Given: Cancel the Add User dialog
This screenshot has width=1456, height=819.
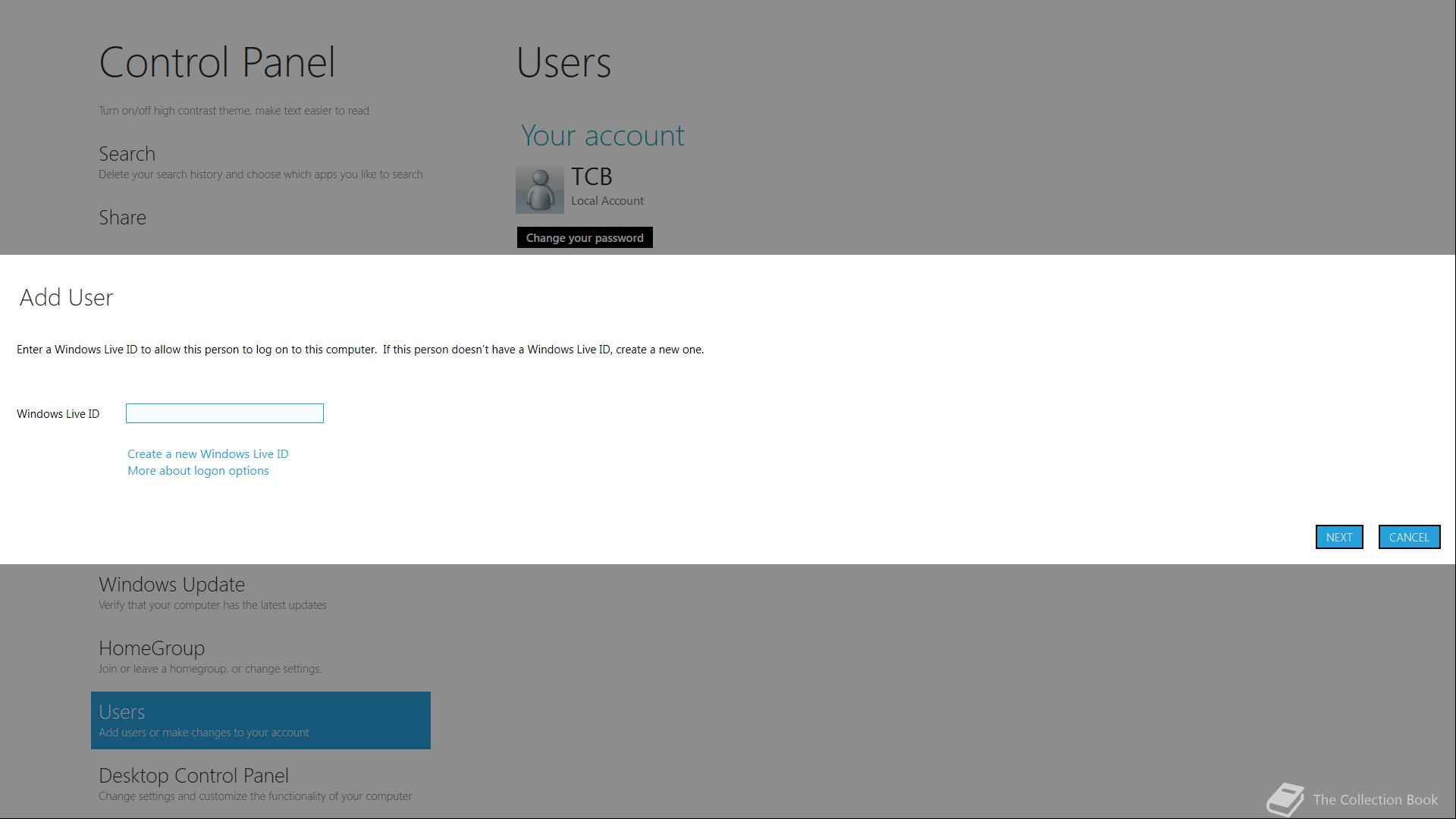Looking at the screenshot, I should (1409, 537).
